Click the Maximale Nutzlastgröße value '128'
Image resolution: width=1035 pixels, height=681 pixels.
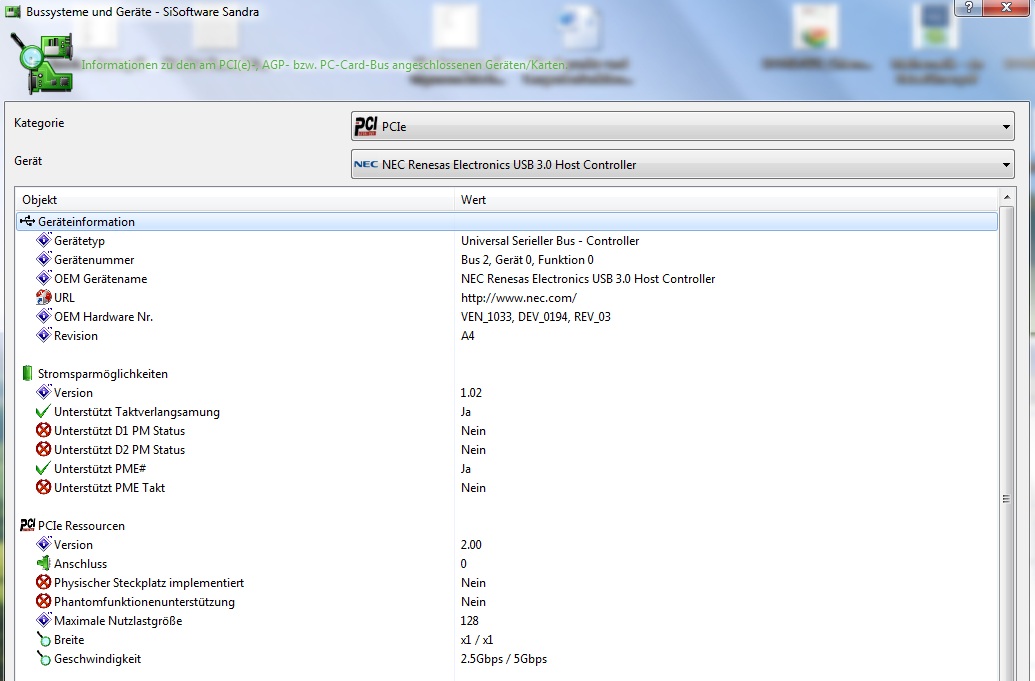click(x=469, y=620)
